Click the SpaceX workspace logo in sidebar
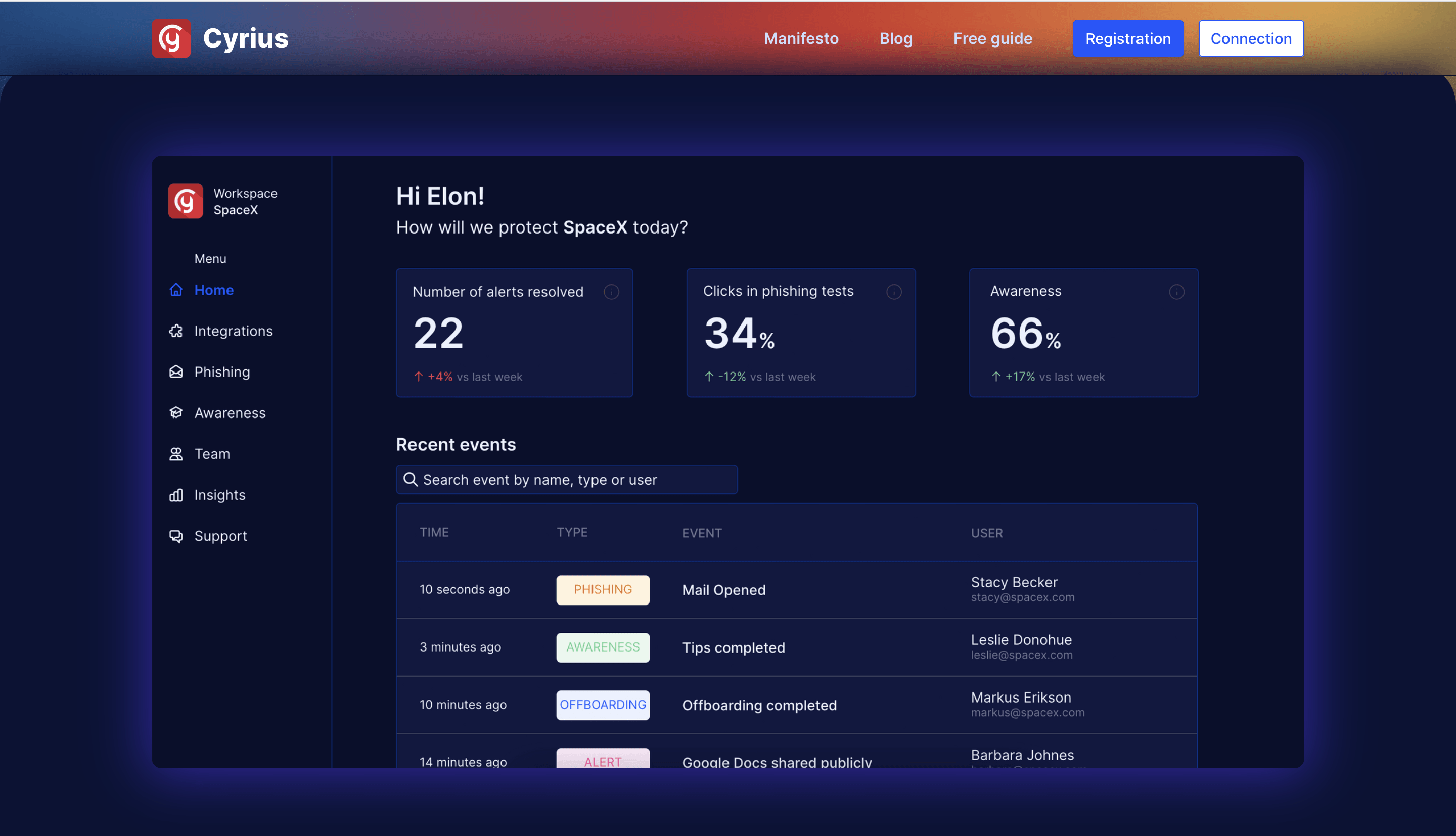Viewport: 1456px width, 836px height. 186,202
